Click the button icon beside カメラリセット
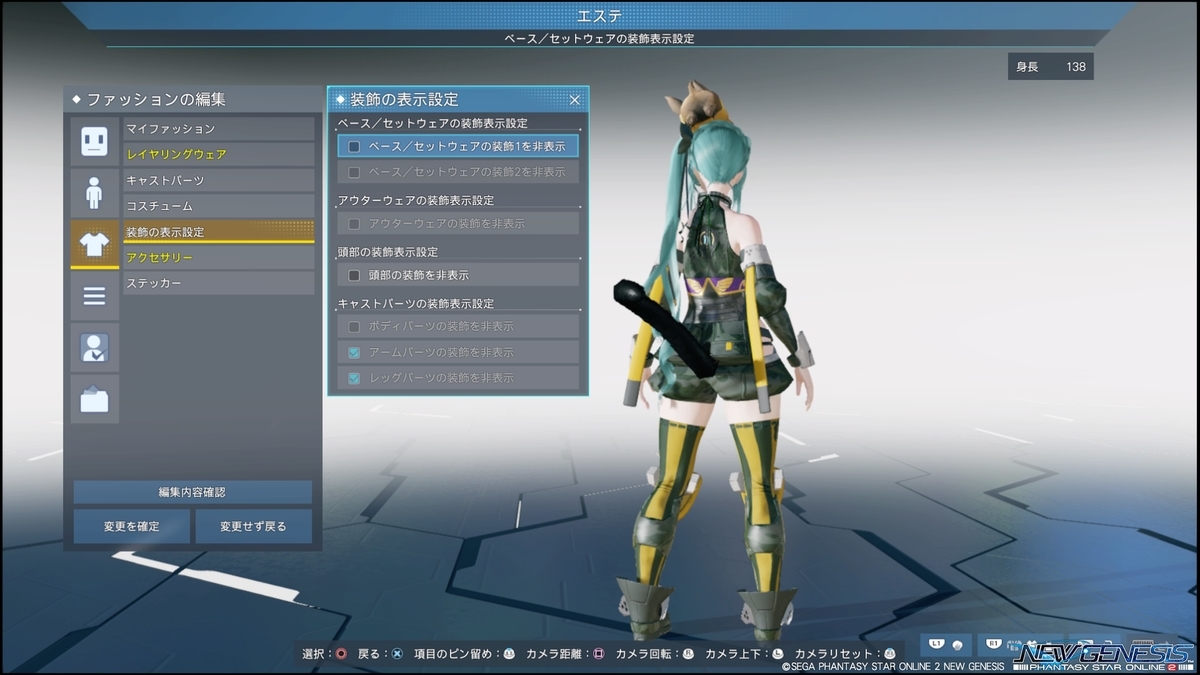Screen dimensions: 1200x675 (889, 654)
